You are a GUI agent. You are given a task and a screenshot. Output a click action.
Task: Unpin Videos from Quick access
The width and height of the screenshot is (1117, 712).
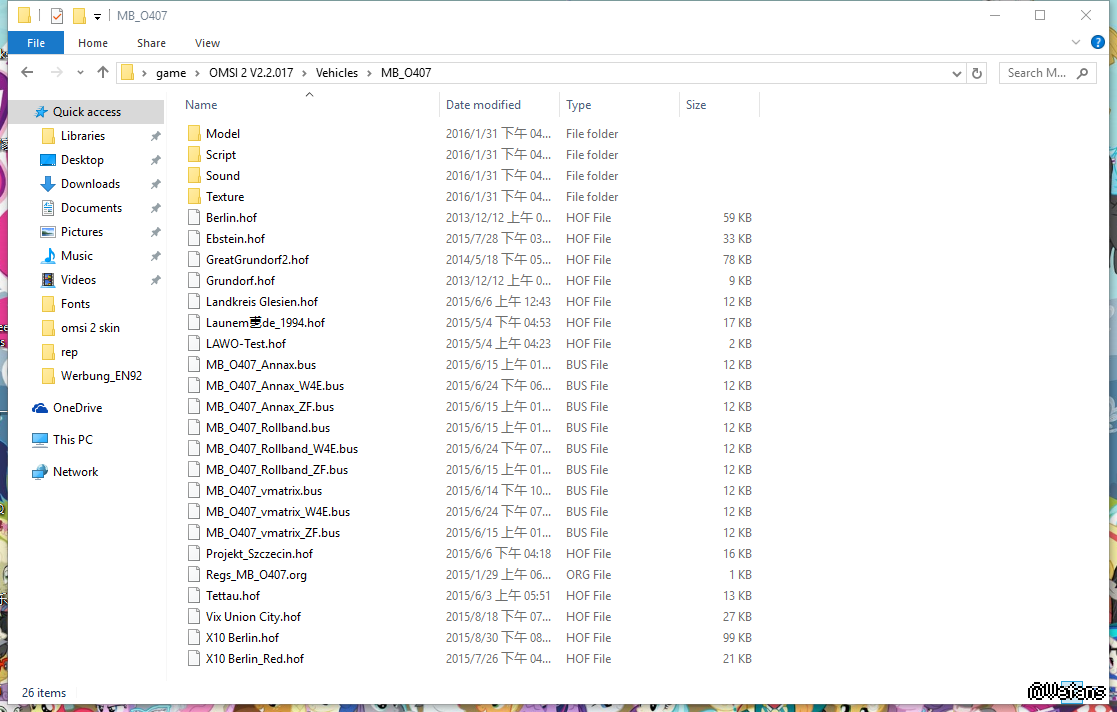[x=155, y=280]
